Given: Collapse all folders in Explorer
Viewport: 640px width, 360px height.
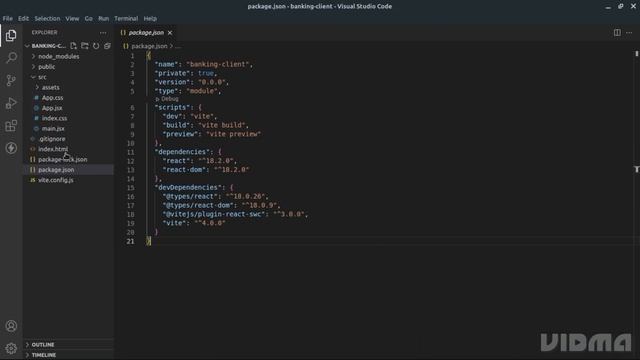Looking at the screenshot, I should (x=107, y=46).
